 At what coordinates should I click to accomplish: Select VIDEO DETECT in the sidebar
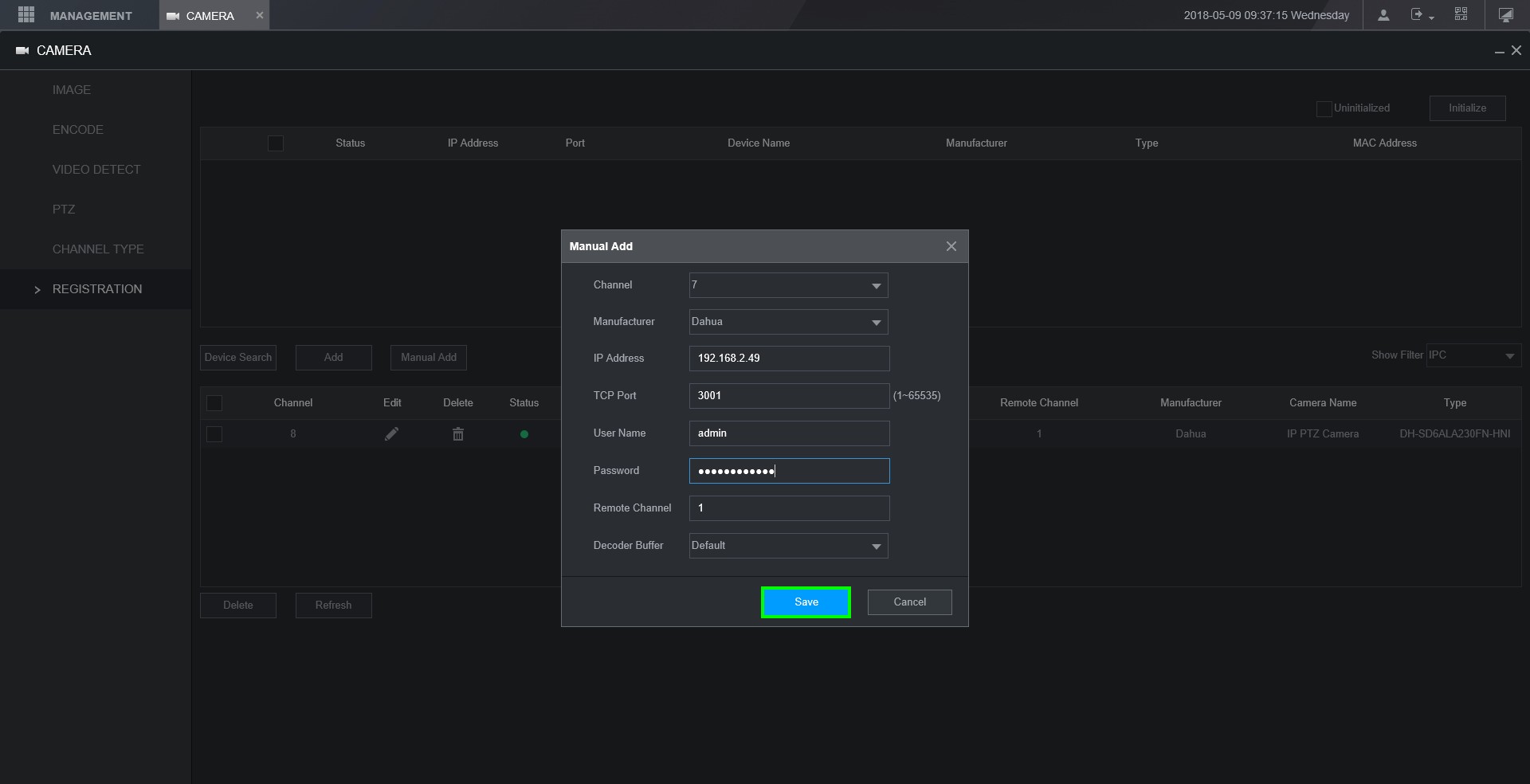click(x=96, y=170)
